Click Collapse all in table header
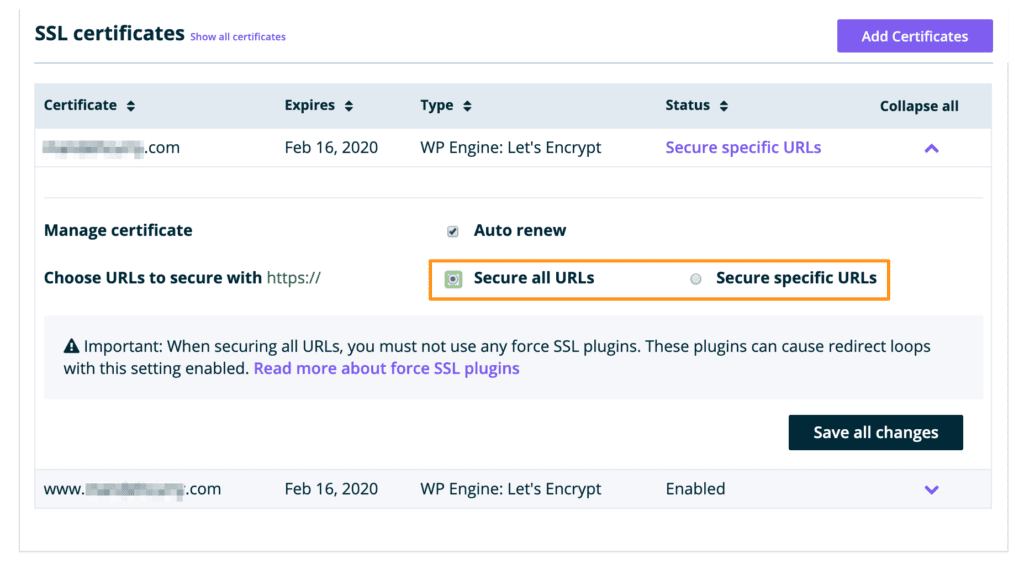Image resolution: width=1024 pixels, height=569 pixels. pyautogui.click(x=918, y=106)
